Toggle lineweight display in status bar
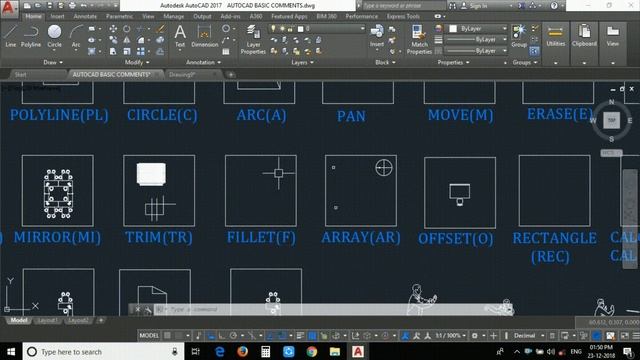 coord(300,336)
